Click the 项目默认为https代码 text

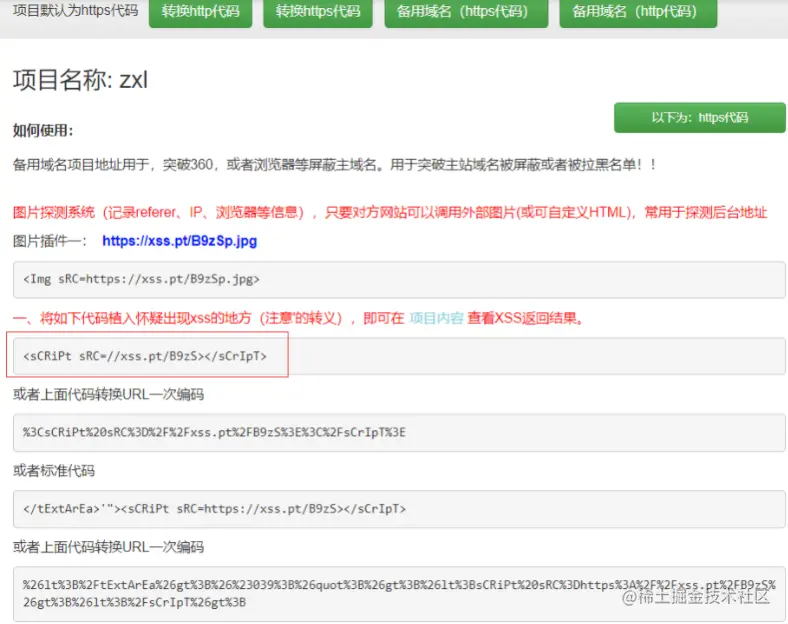[75, 11]
